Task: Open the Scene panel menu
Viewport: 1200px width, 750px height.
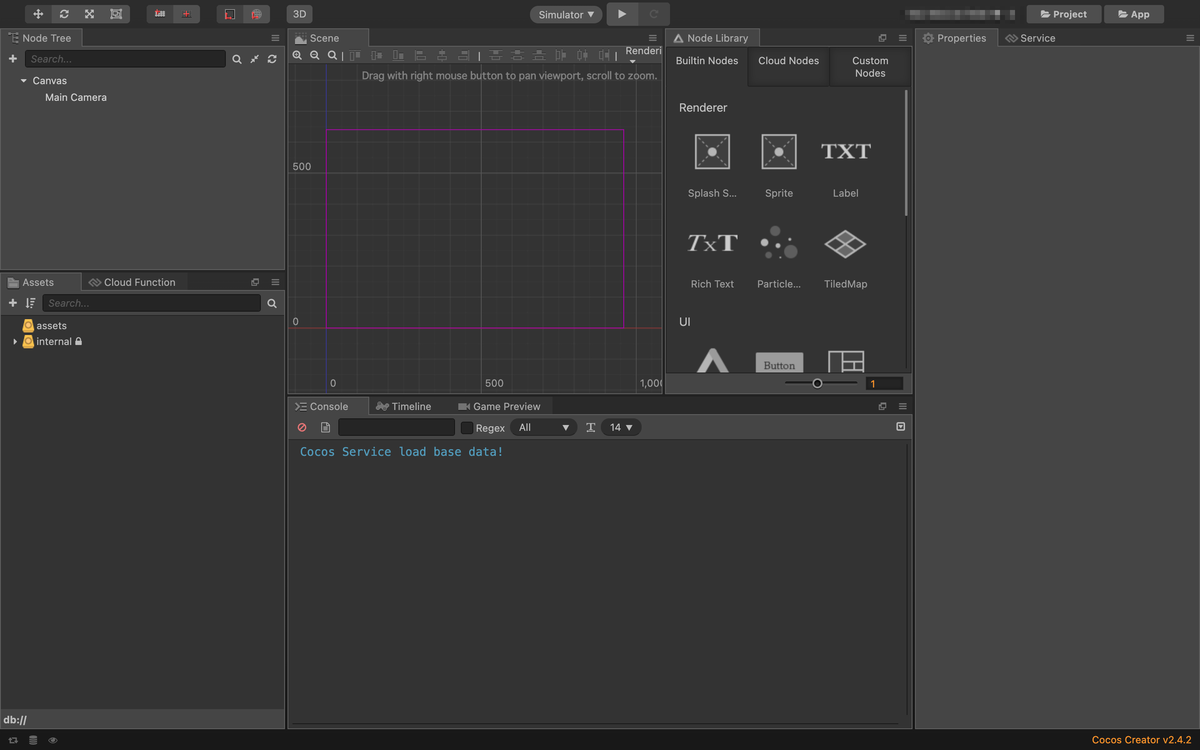Action: click(654, 38)
